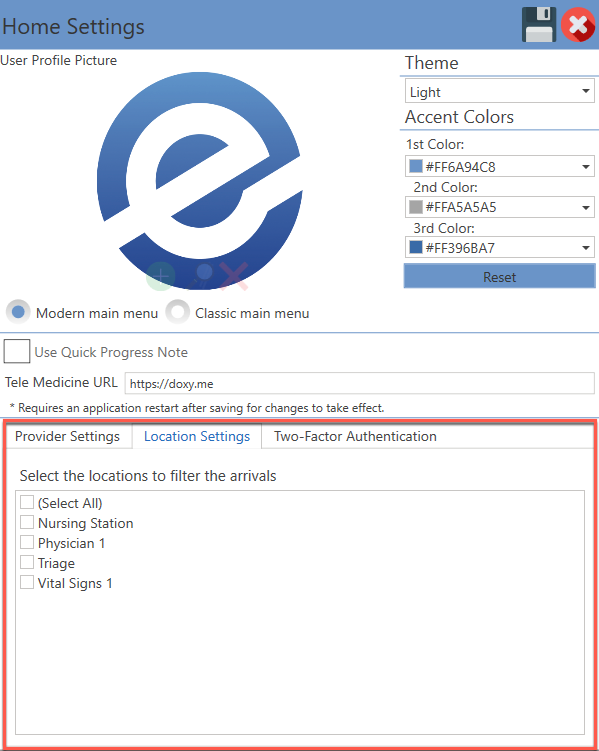599x751 pixels.
Task: Open the Theme dropdown showing Light
Action: 500,91
